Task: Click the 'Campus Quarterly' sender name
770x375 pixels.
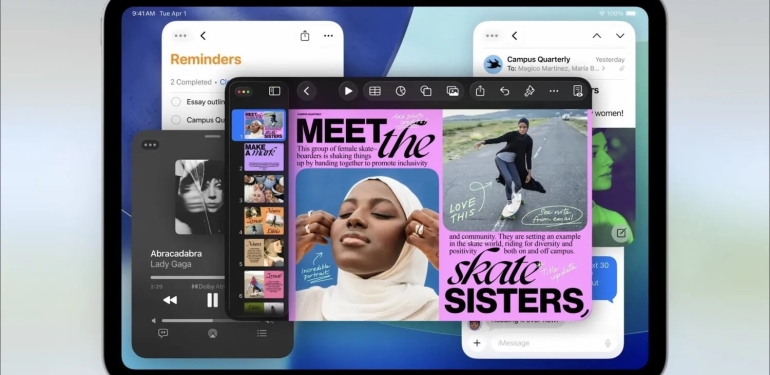Action: [x=539, y=59]
